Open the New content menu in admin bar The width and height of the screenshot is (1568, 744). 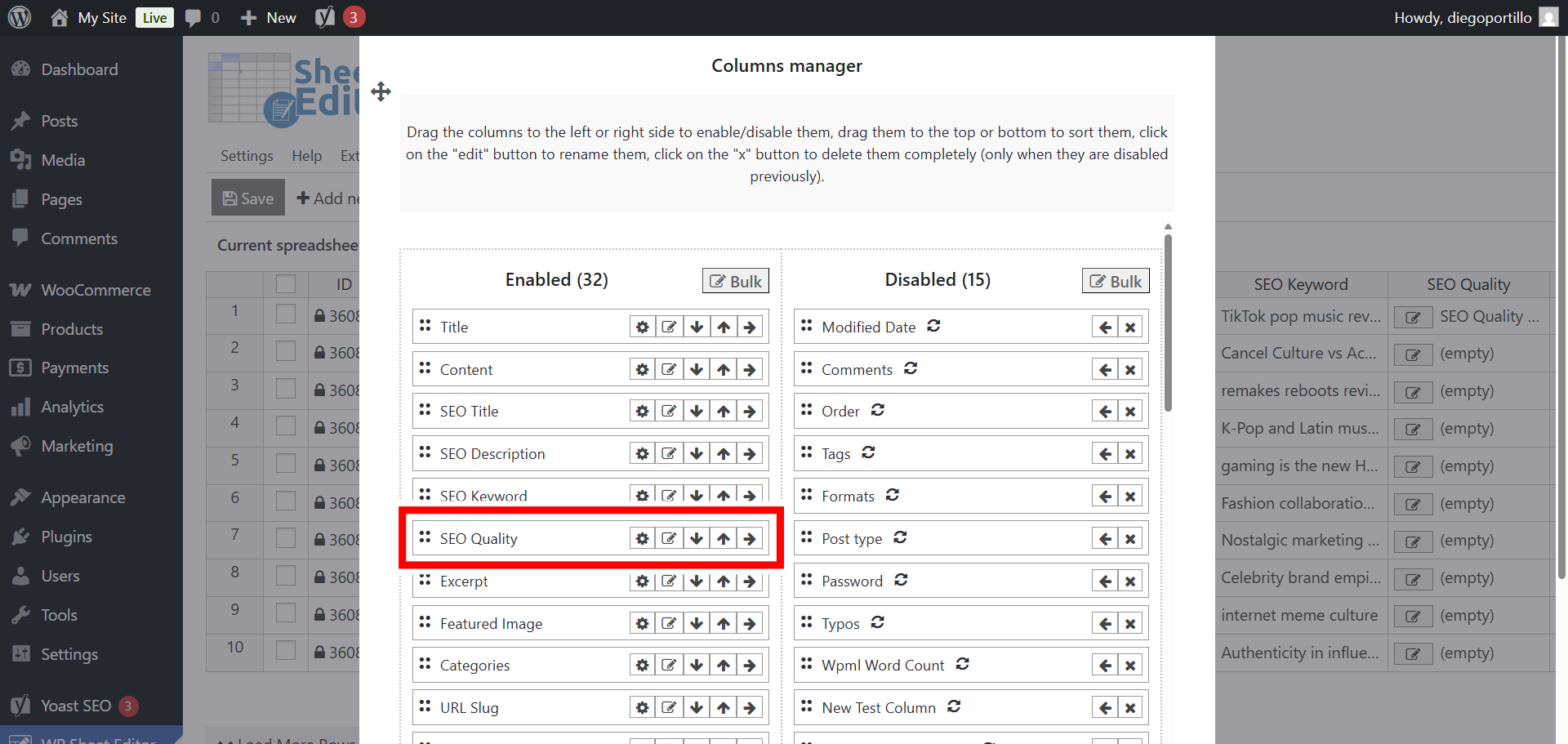(x=269, y=17)
